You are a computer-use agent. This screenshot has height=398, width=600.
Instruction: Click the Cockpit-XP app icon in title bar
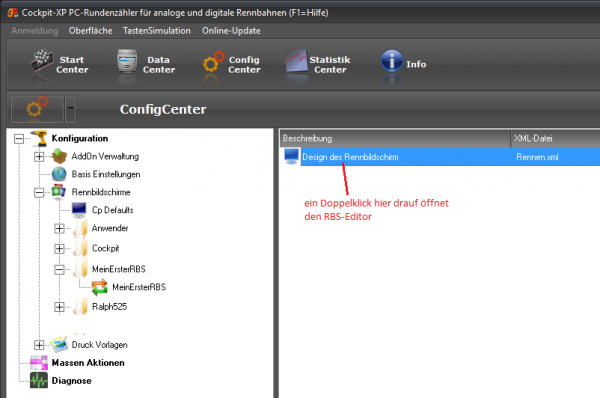(x=13, y=13)
